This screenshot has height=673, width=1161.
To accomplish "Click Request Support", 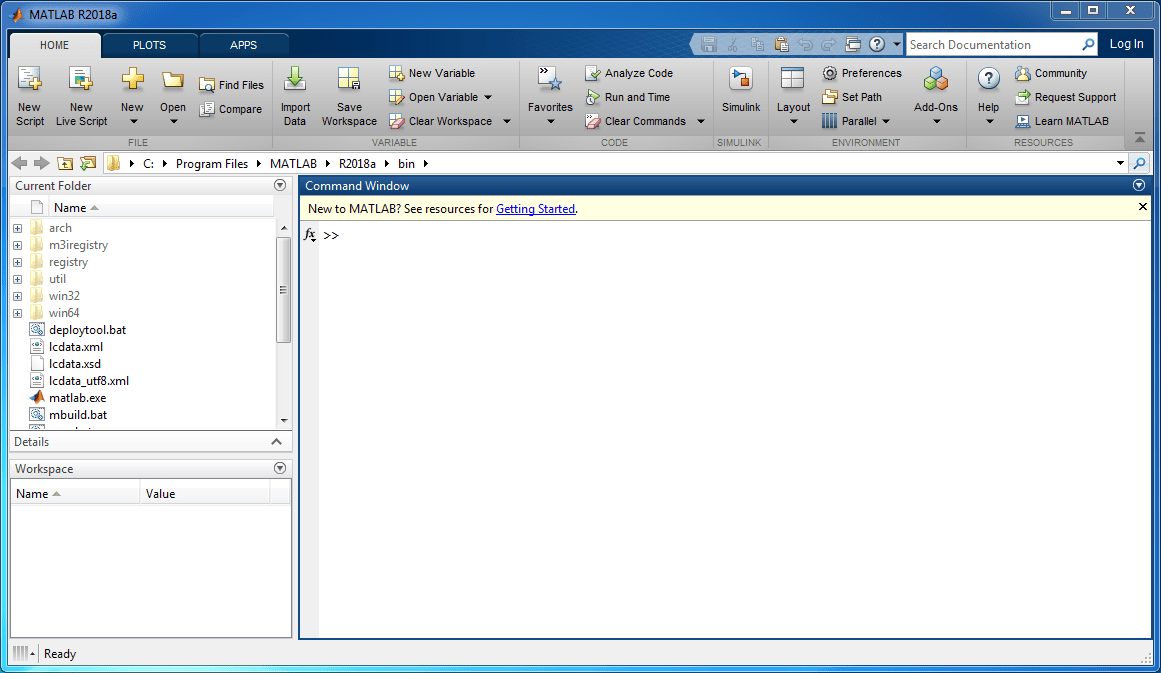I will pyautogui.click(x=1066, y=97).
